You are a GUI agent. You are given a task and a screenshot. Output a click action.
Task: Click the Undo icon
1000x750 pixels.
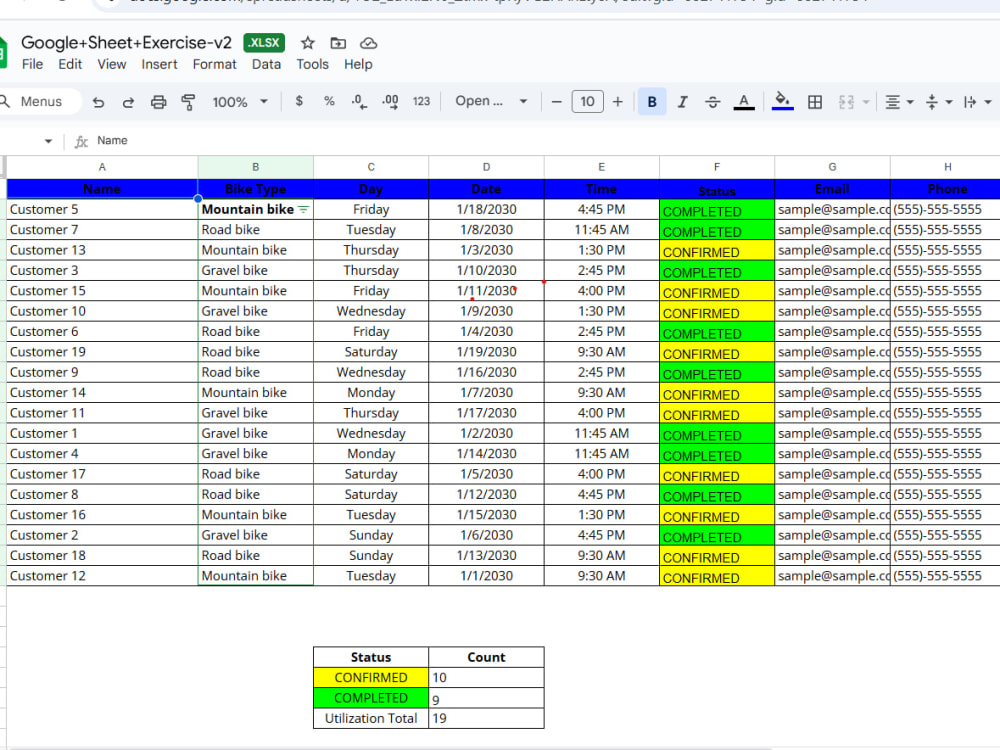pos(98,102)
